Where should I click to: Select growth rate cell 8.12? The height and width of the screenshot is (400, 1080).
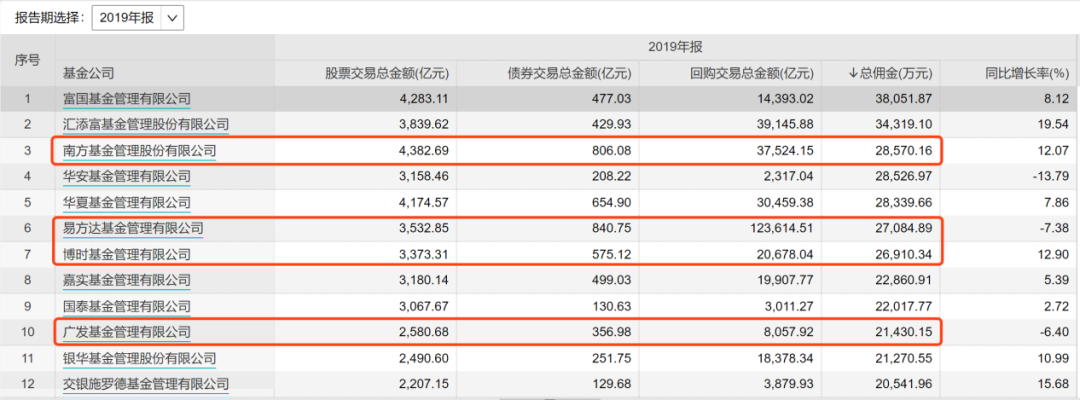1055,98
